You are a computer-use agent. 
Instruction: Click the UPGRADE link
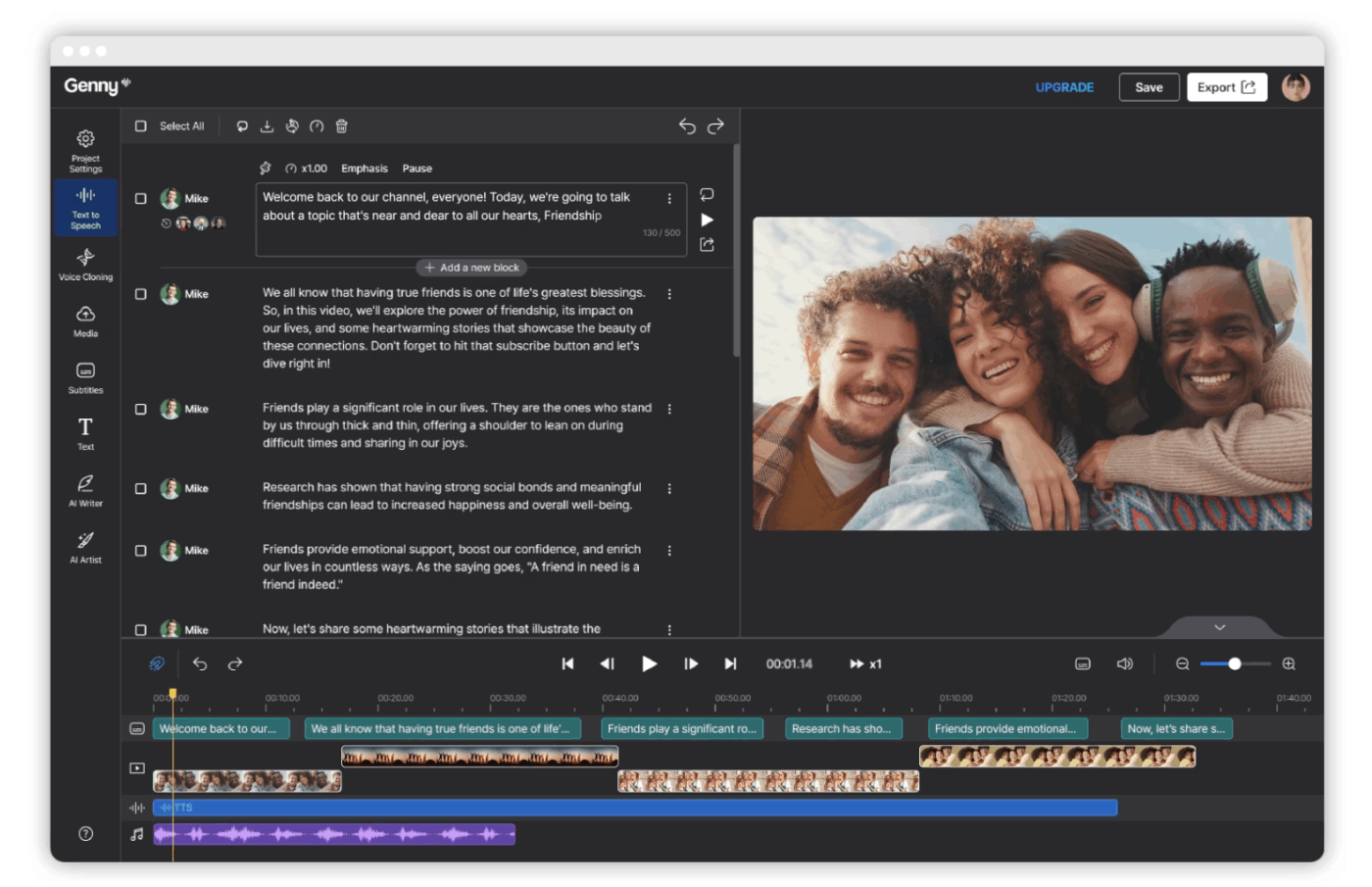click(x=1064, y=87)
